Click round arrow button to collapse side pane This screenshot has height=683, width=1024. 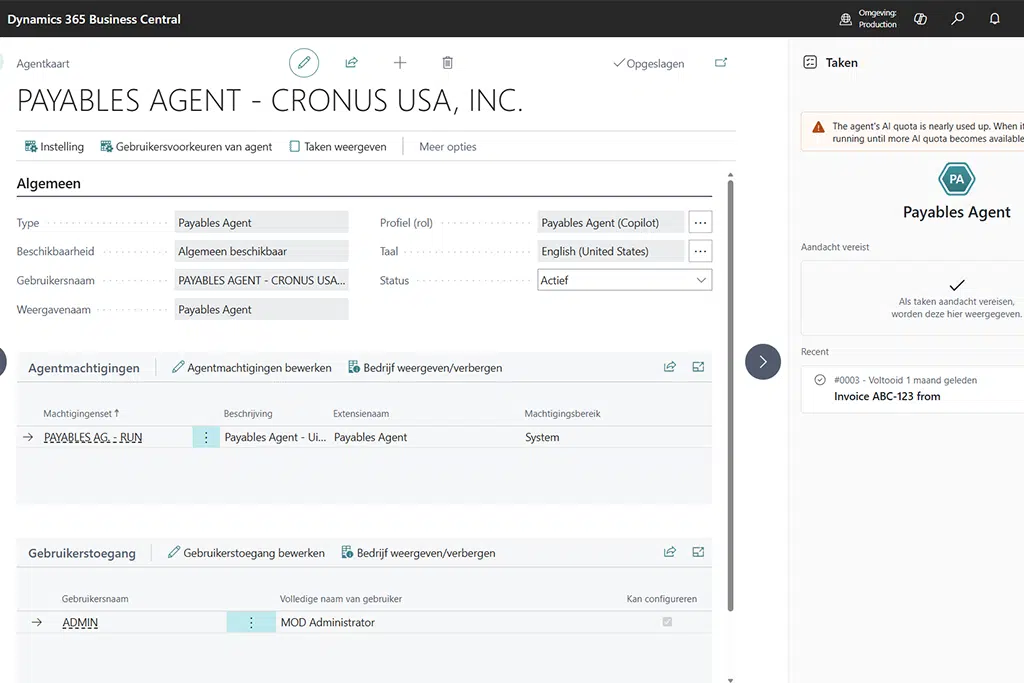(763, 362)
